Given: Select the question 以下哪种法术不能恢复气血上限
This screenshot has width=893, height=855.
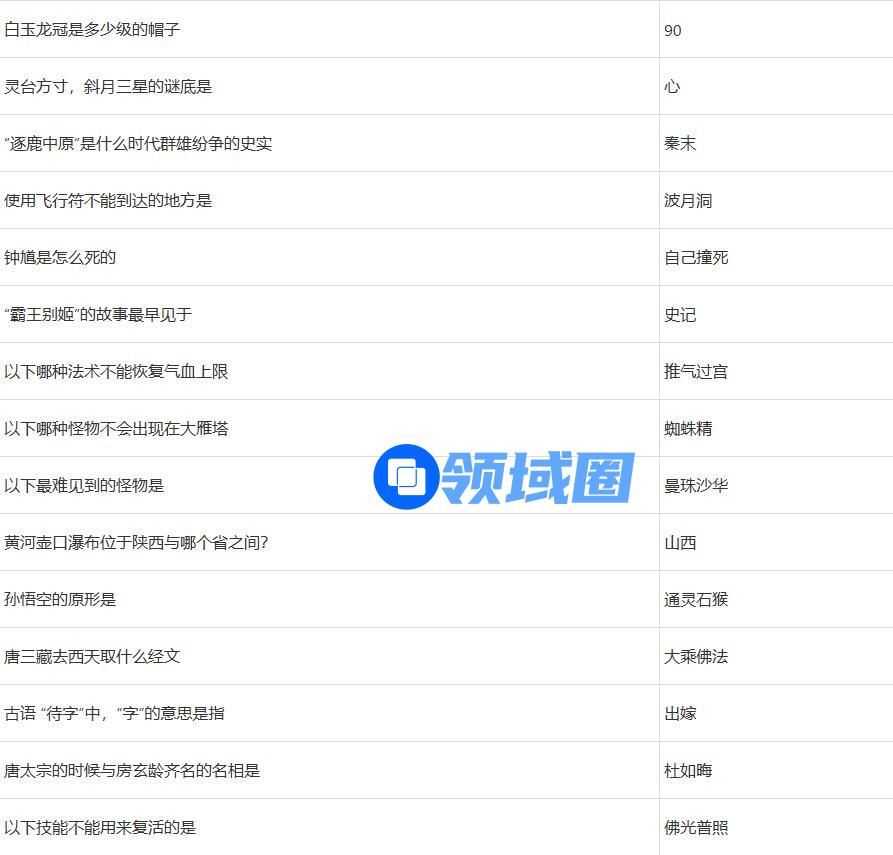Looking at the screenshot, I should click(116, 372).
